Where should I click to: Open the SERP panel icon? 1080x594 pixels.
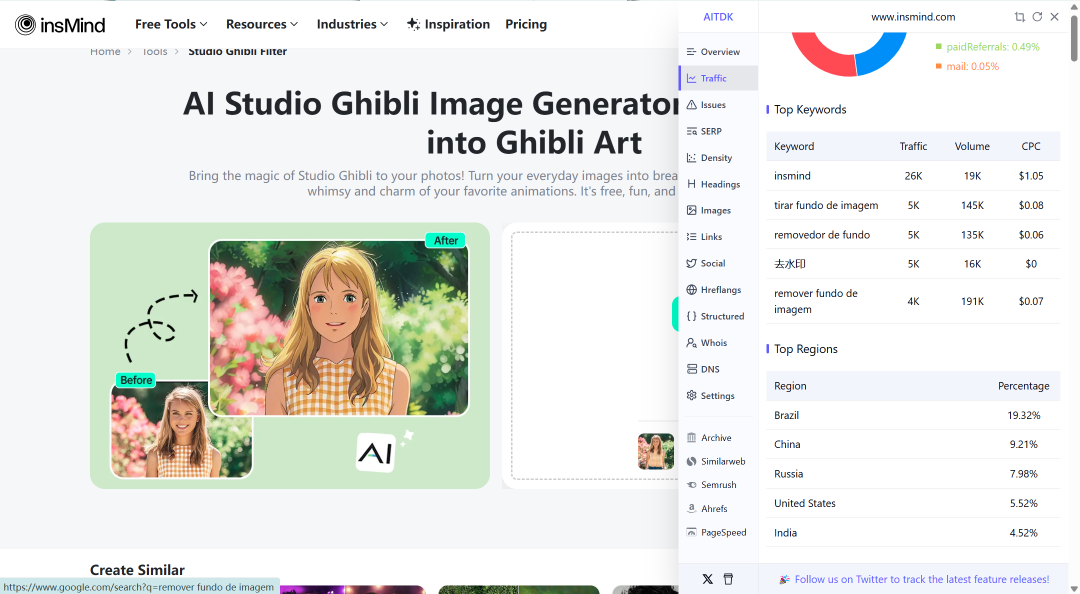coord(692,131)
